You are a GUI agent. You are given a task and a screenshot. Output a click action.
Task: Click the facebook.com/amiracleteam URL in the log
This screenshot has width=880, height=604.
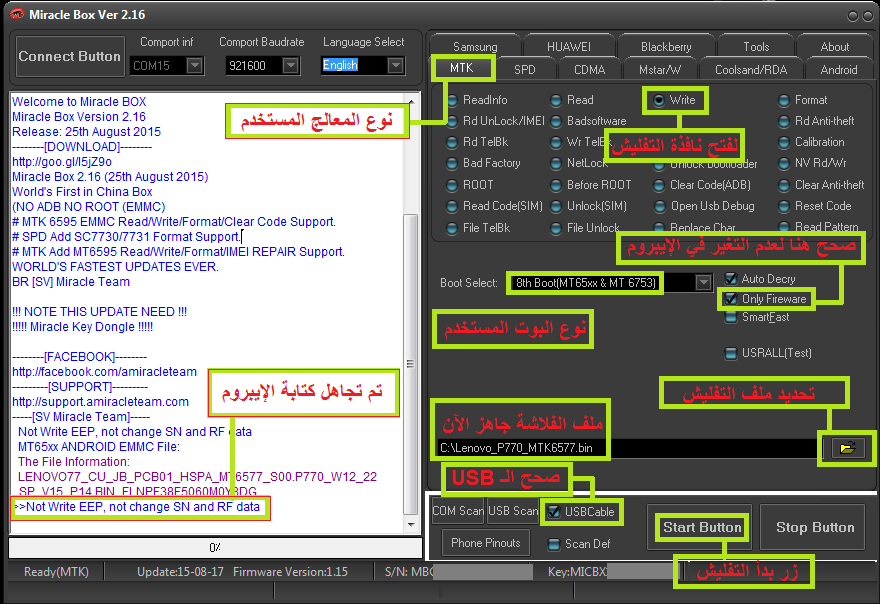(x=104, y=372)
